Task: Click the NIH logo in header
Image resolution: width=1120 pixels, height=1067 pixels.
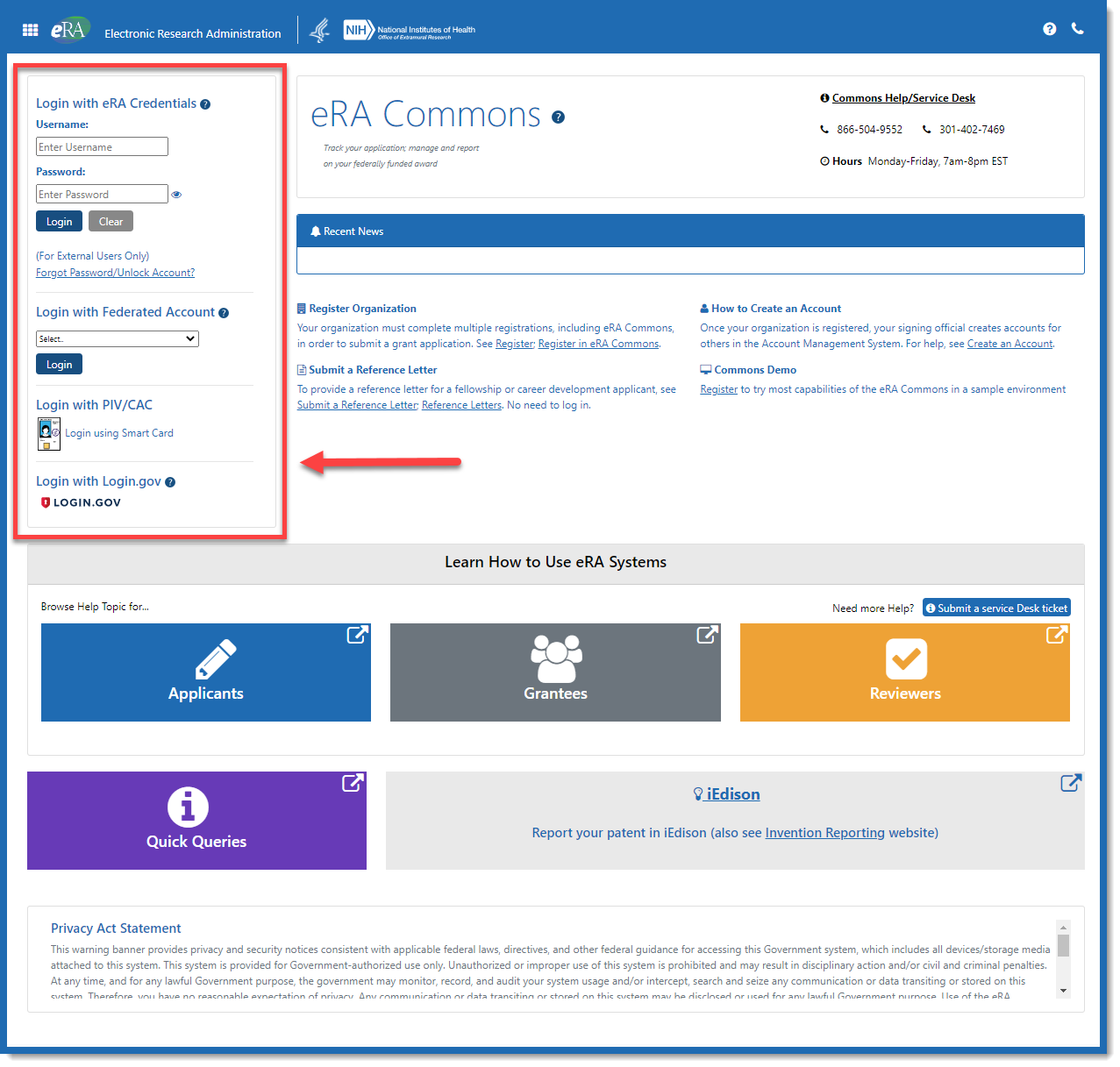Action: pyautogui.click(x=409, y=31)
